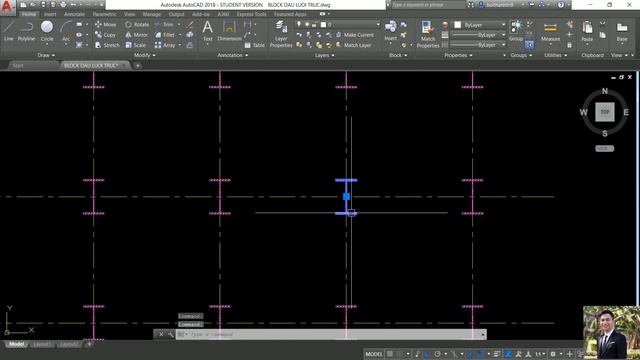Image resolution: width=640 pixels, height=360 pixels.
Task: Click the keyword search box in title bar
Action: 428,5
